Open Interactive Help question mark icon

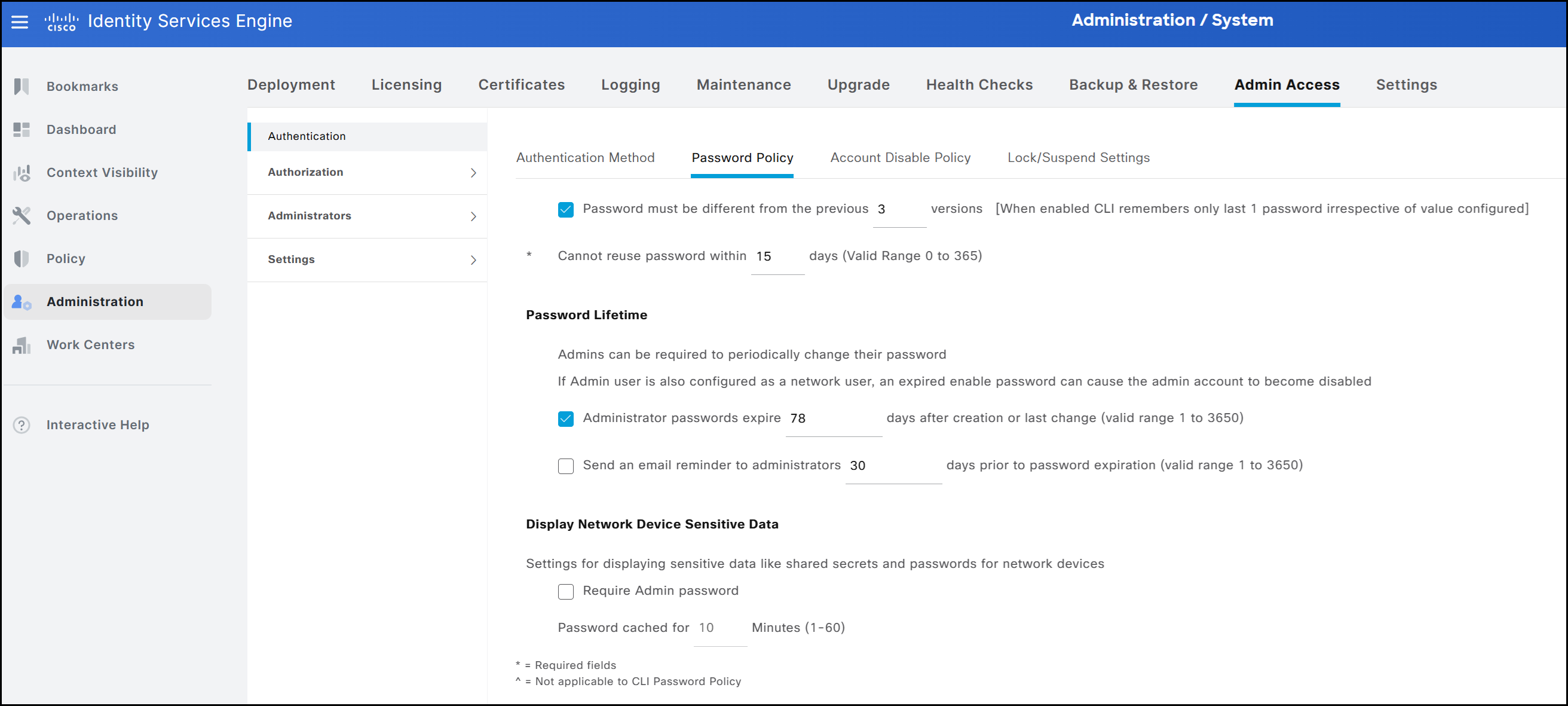coord(22,425)
